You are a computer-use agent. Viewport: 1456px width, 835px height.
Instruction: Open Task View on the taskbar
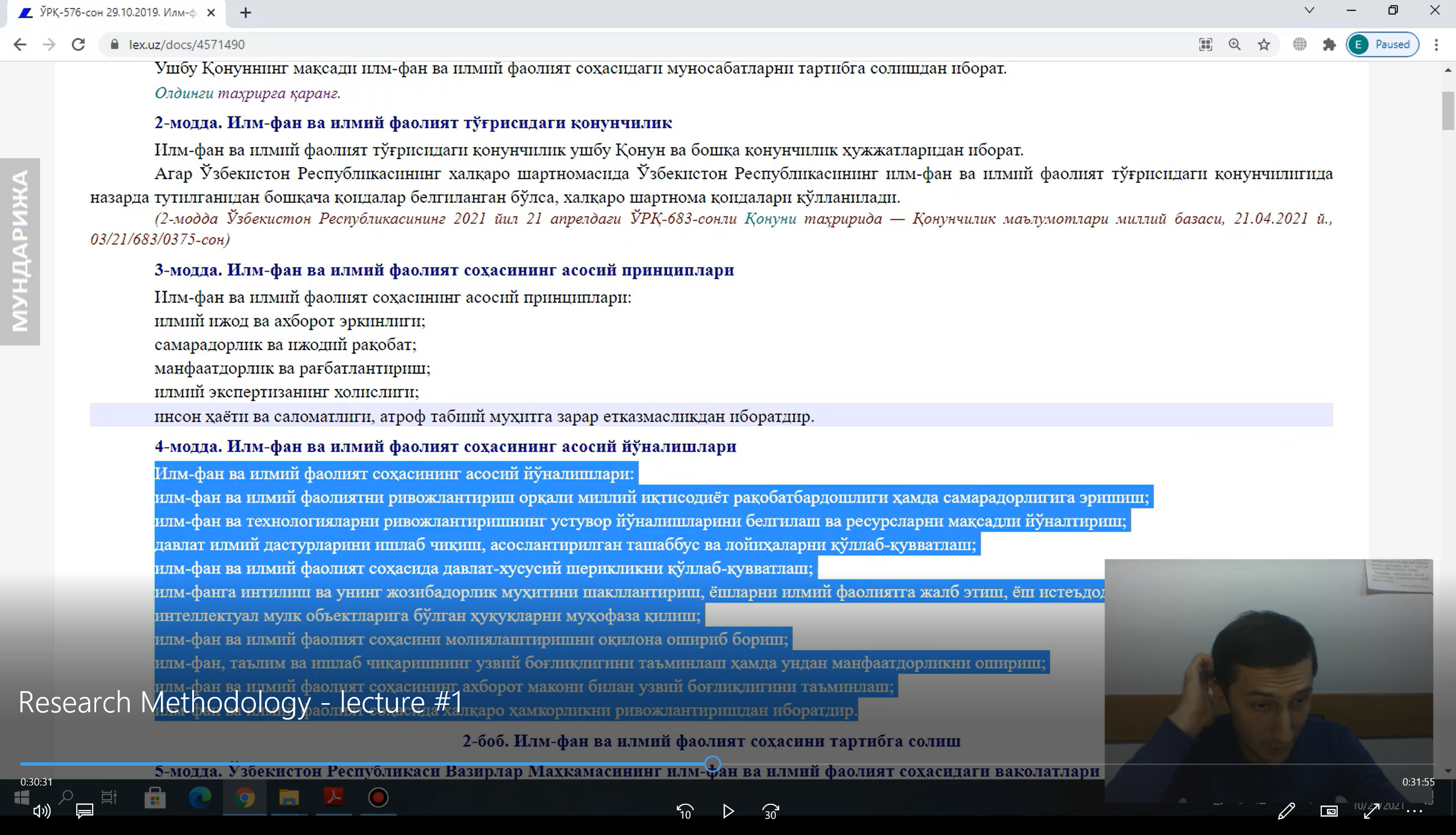(109, 797)
